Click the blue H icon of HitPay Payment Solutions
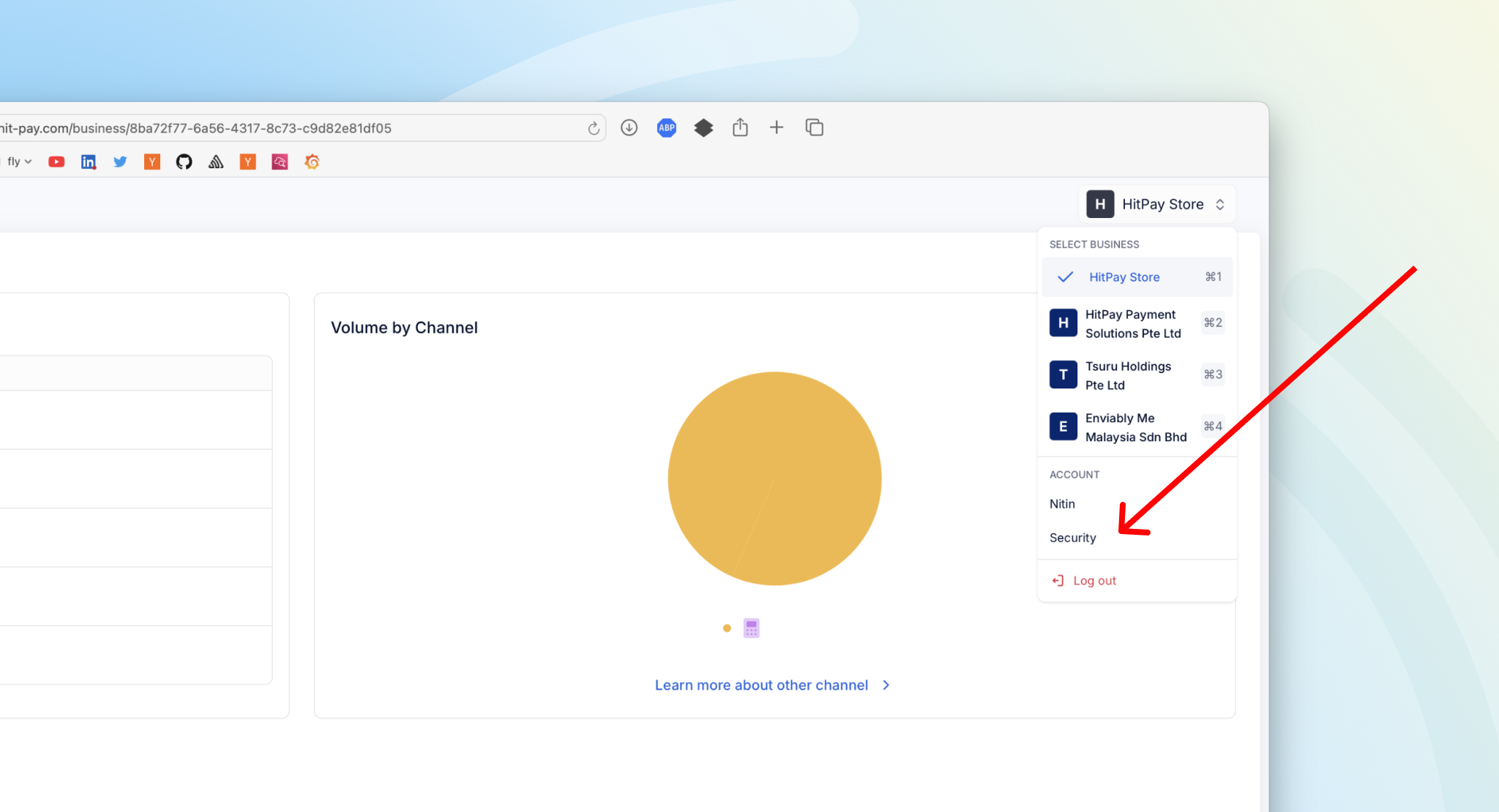 click(1063, 323)
